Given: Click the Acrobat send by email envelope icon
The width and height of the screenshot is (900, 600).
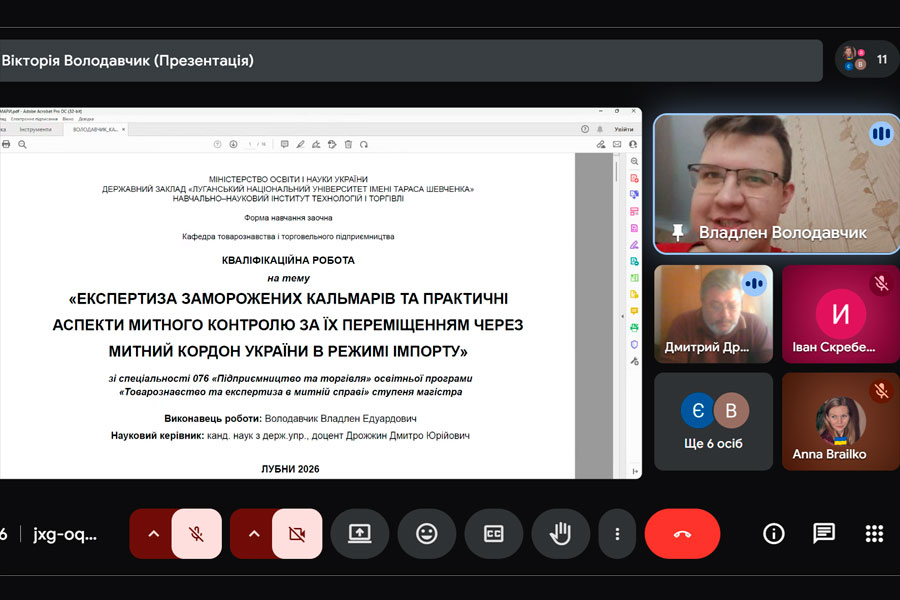Looking at the screenshot, I should point(616,144).
